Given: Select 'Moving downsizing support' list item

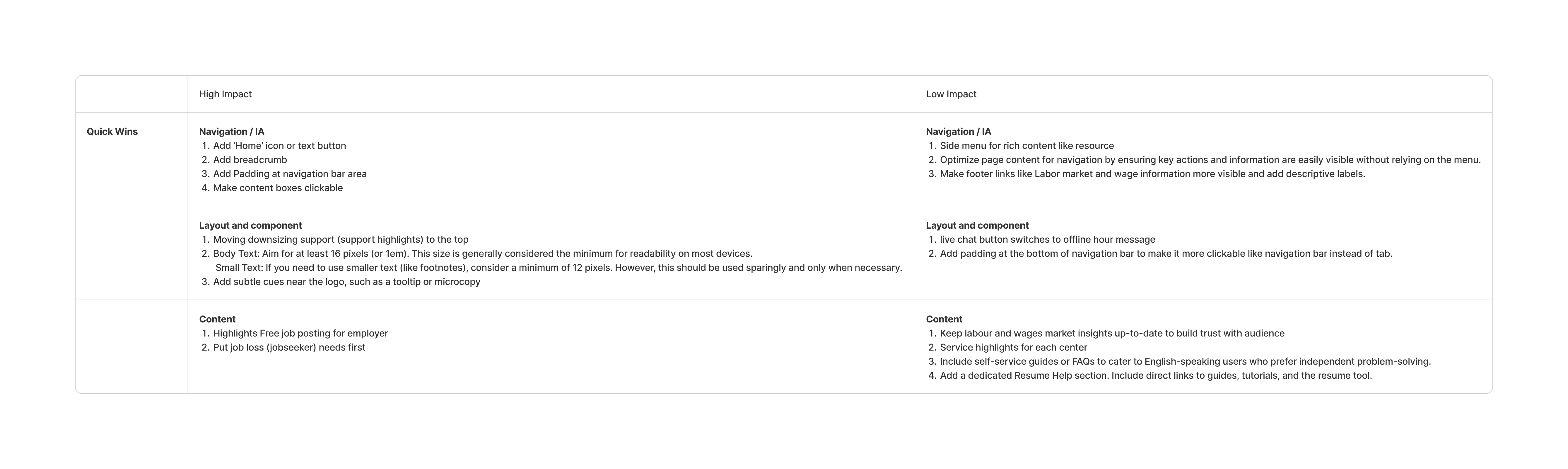Looking at the screenshot, I should pyautogui.click(x=340, y=239).
